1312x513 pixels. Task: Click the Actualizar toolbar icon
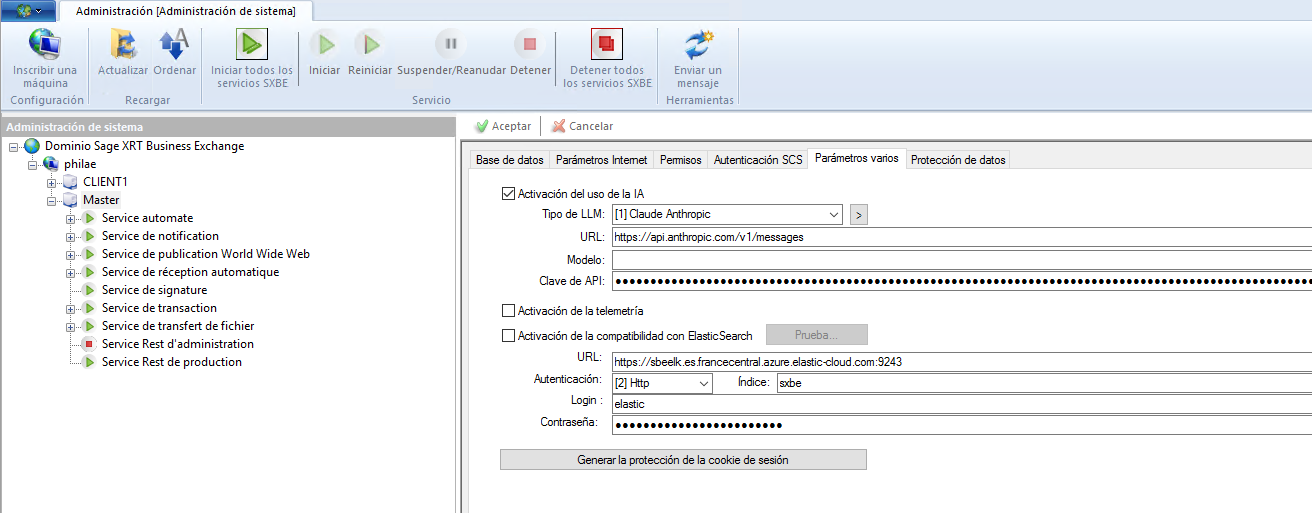(x=123, y=44)
